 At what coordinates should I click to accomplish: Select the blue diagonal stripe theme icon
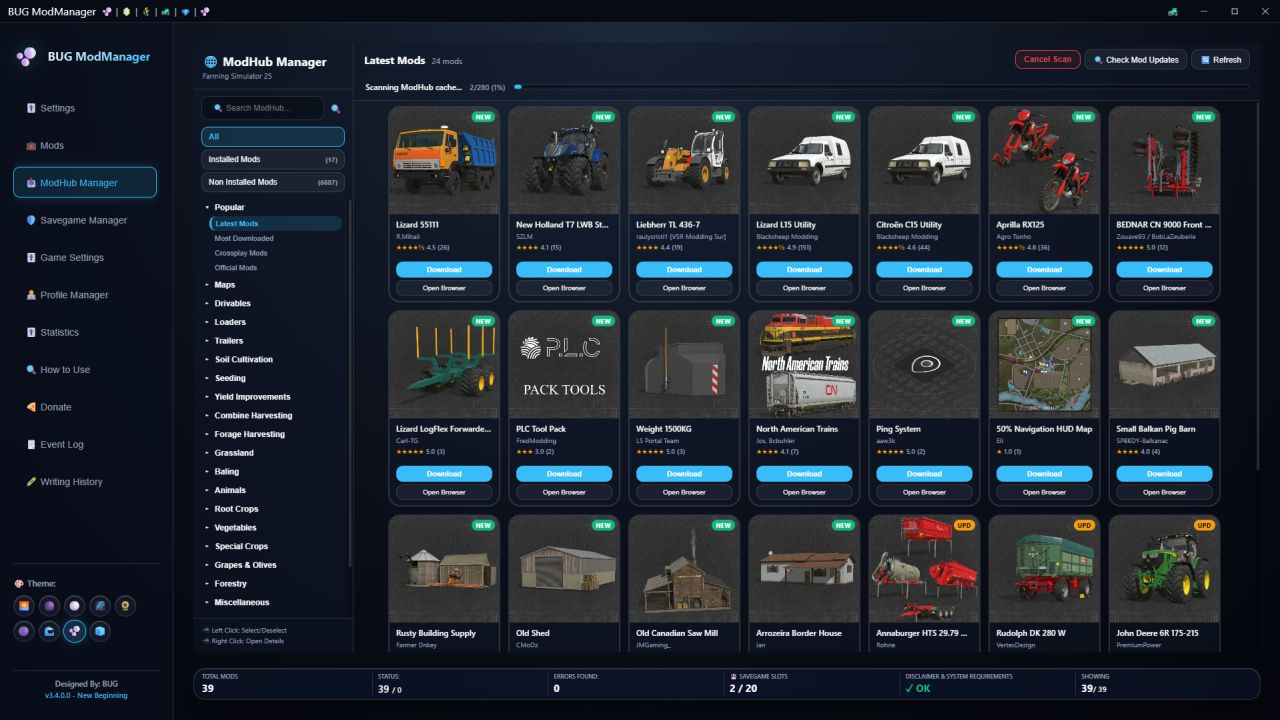(x=100, y=606)
